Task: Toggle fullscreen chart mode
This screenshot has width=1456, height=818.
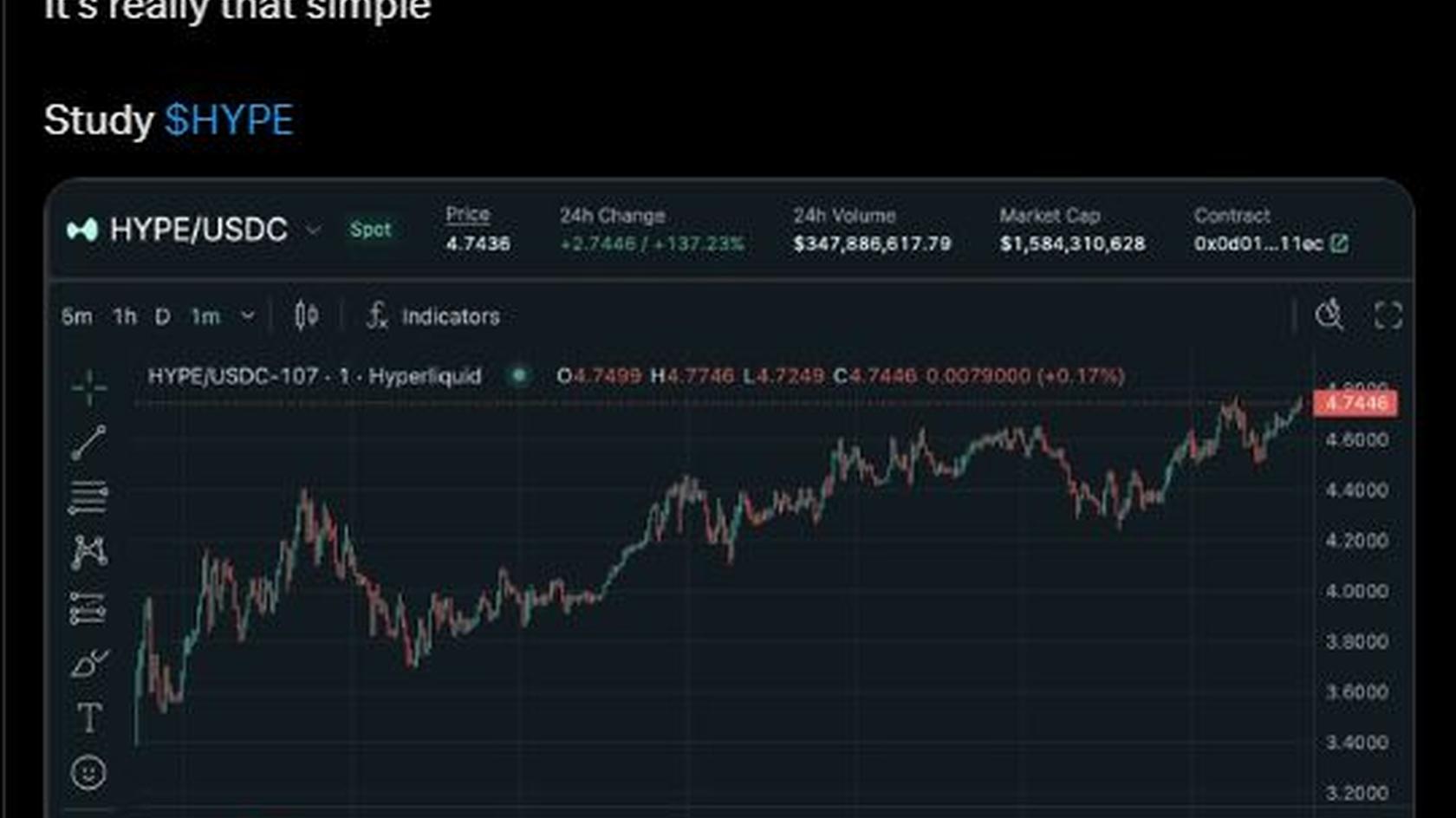Action: point(1388,315)
